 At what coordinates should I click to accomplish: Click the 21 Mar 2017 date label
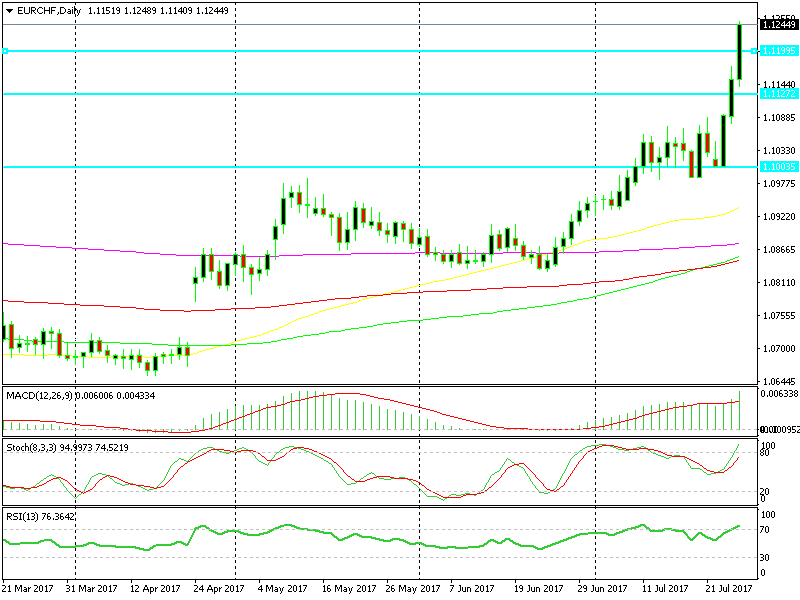click(28, 589)
